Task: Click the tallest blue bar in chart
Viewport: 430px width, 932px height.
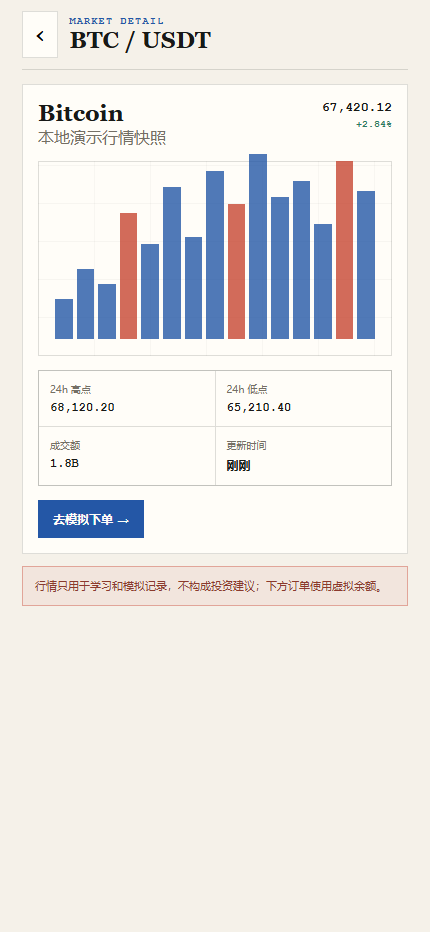Action: click(258, 247)
